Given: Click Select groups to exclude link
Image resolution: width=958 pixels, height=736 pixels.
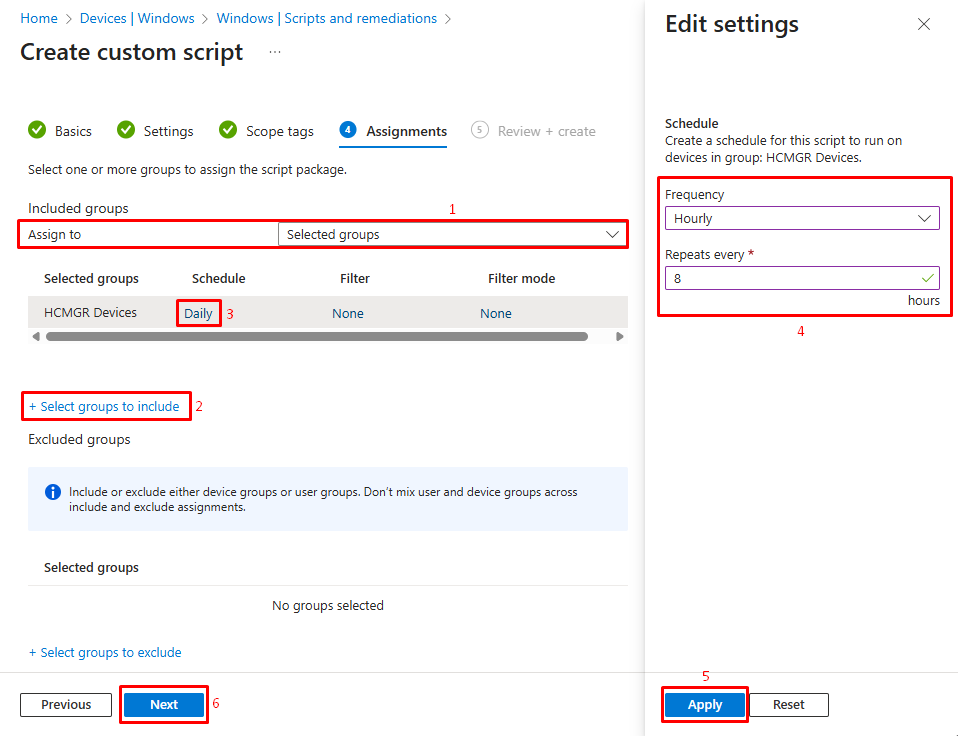Looking at the screenshot, I should coord(105,652).
